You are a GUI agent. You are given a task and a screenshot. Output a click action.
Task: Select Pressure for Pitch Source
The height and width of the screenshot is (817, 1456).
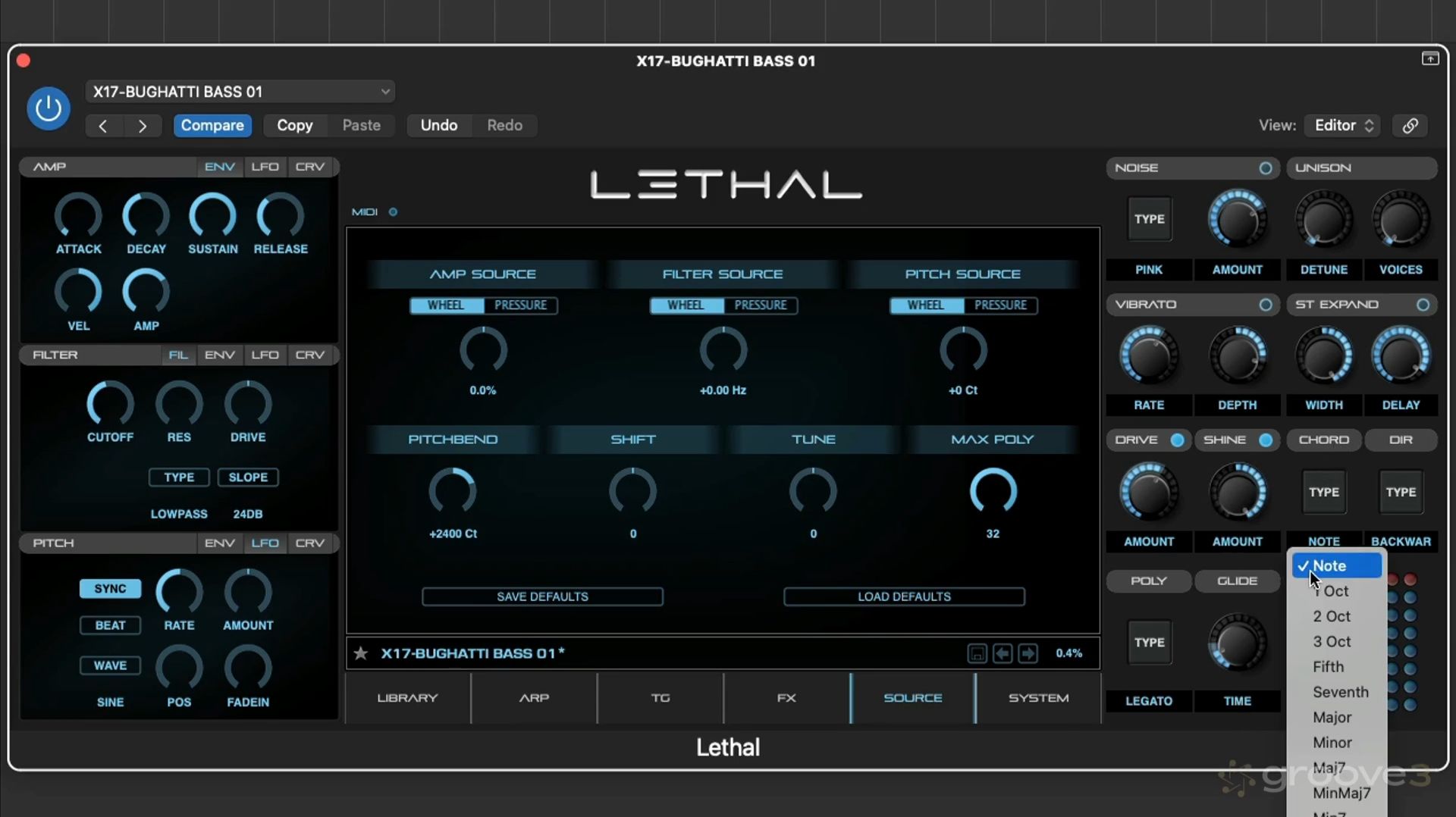tap(1001, 305)
